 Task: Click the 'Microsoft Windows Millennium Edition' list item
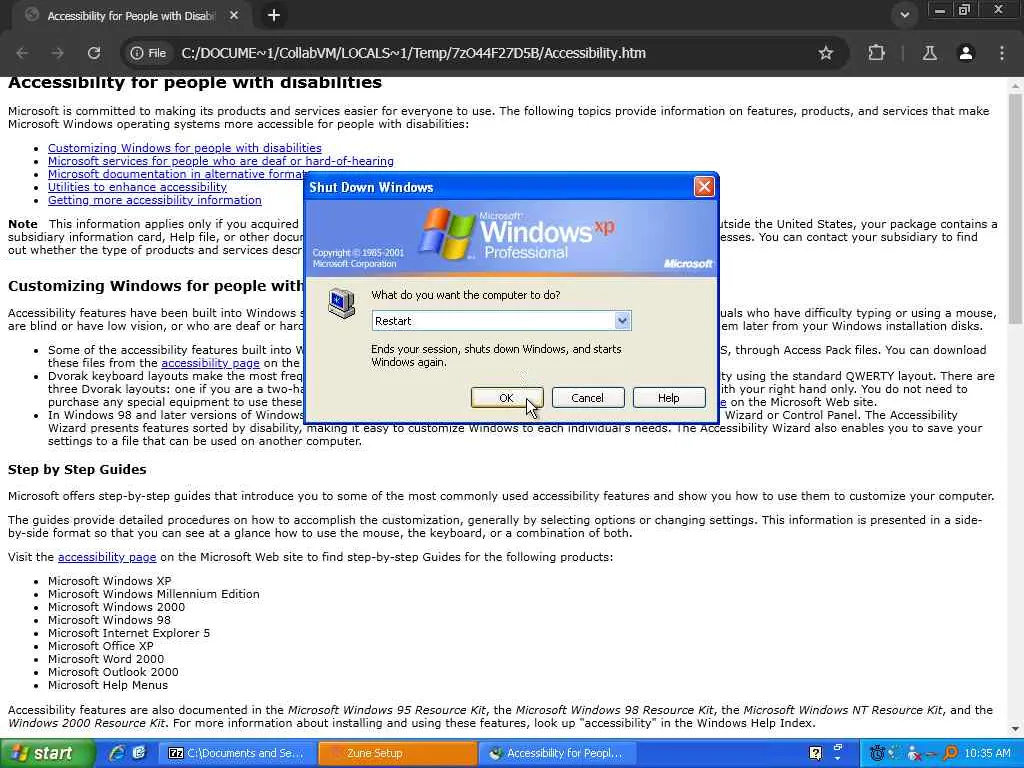coord(153,594)
